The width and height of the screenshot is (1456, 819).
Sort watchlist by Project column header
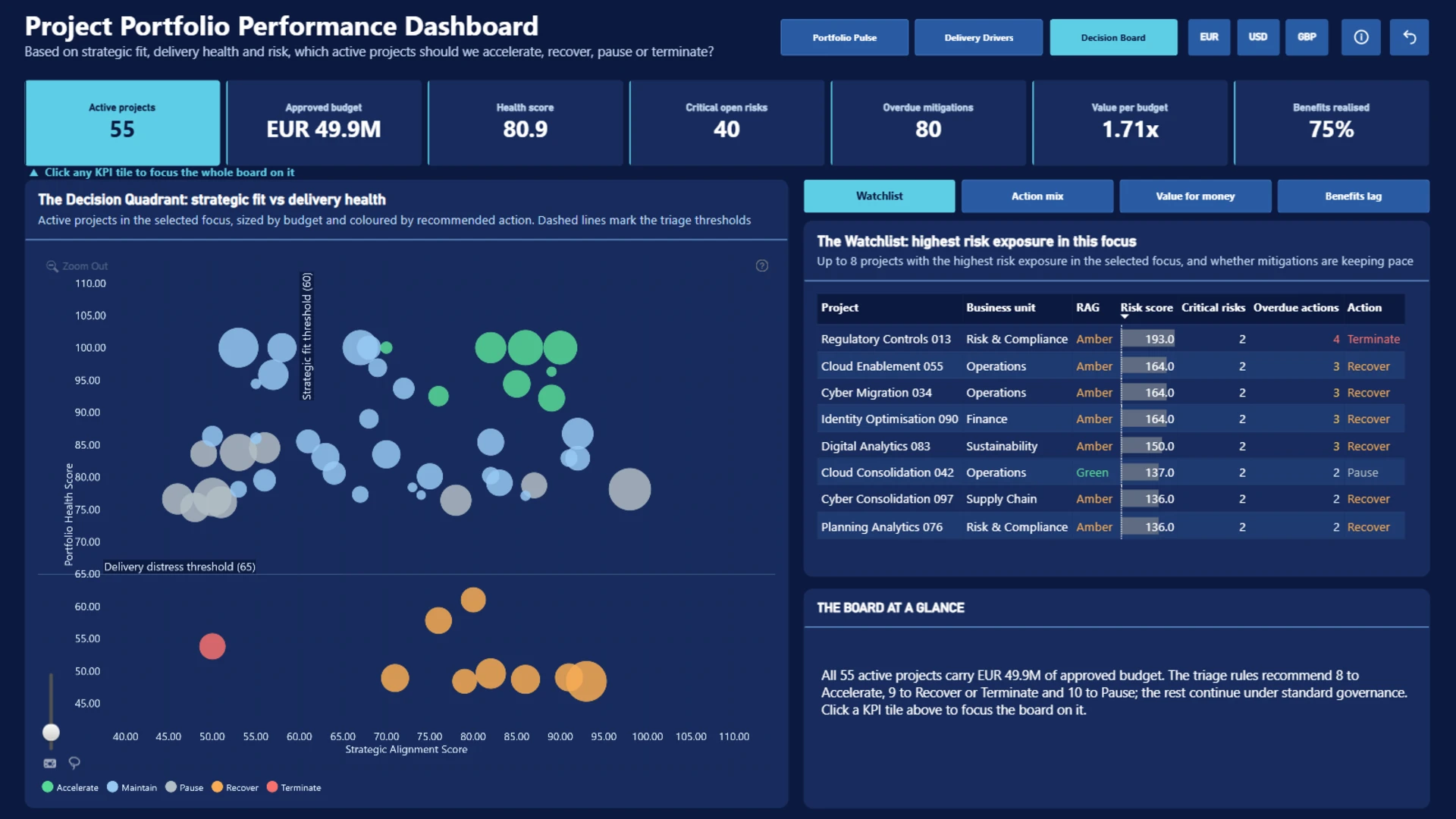(839, 307)
